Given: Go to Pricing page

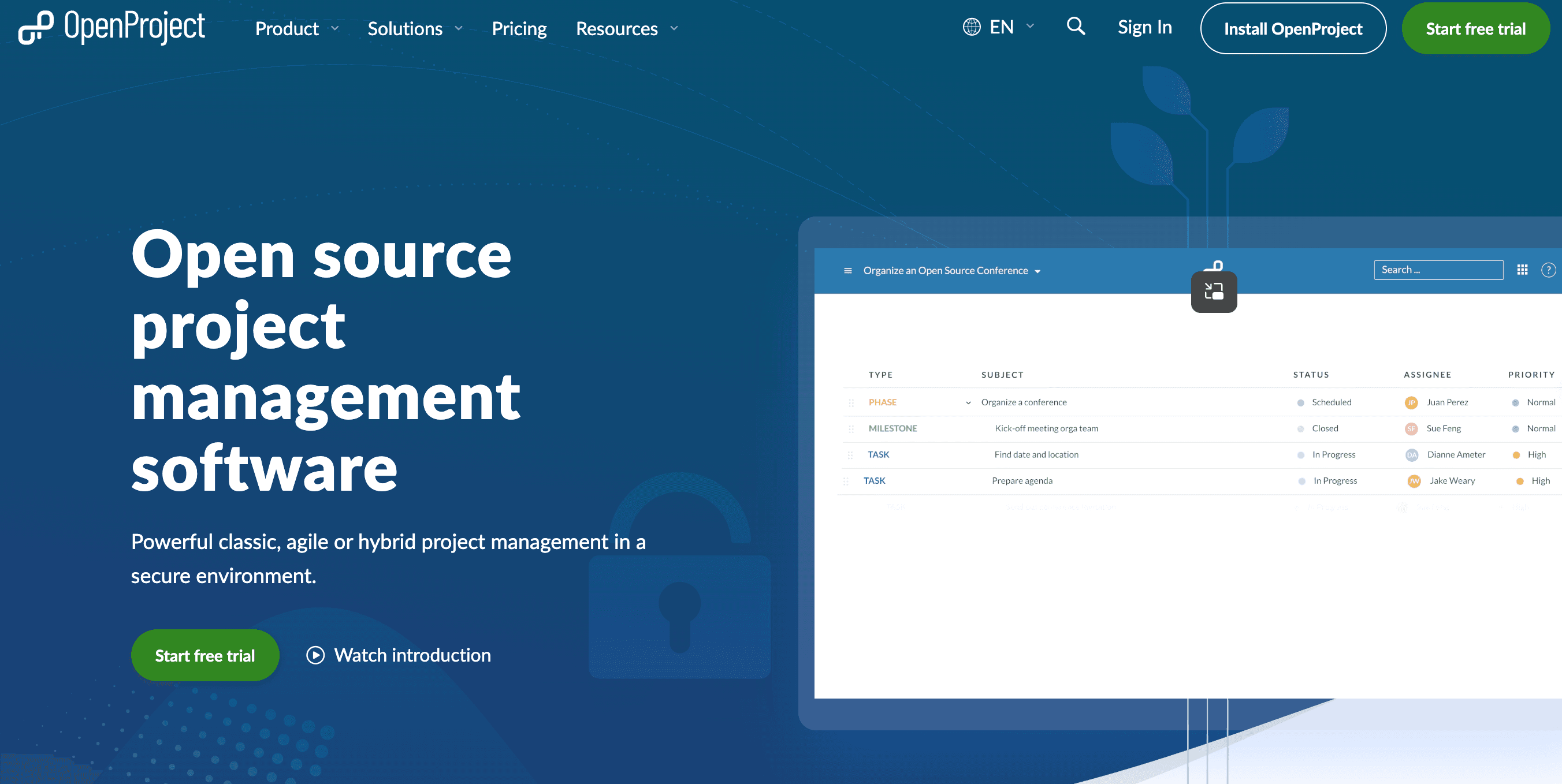Looking at the screenshot, I should [x=519, y=28].
